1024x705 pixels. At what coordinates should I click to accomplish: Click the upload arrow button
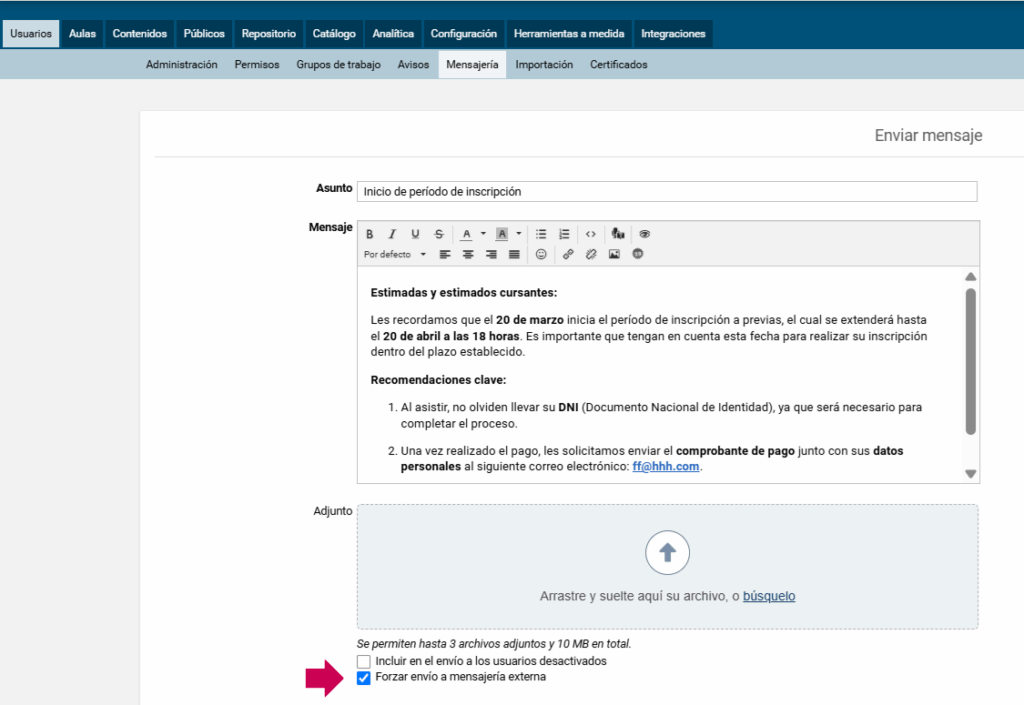click(x=667, y=552)
